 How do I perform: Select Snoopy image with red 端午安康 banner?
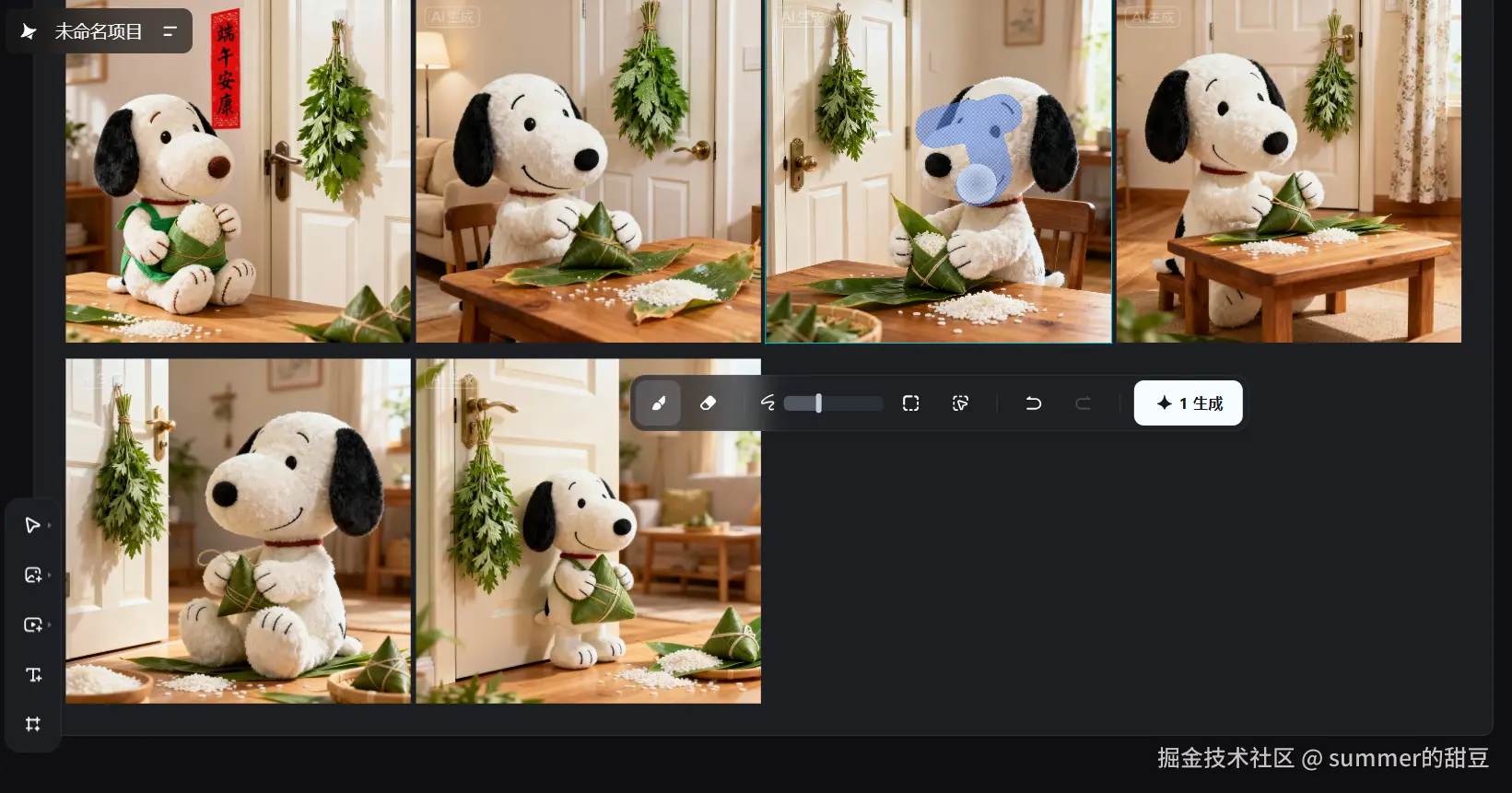(238, 171)
